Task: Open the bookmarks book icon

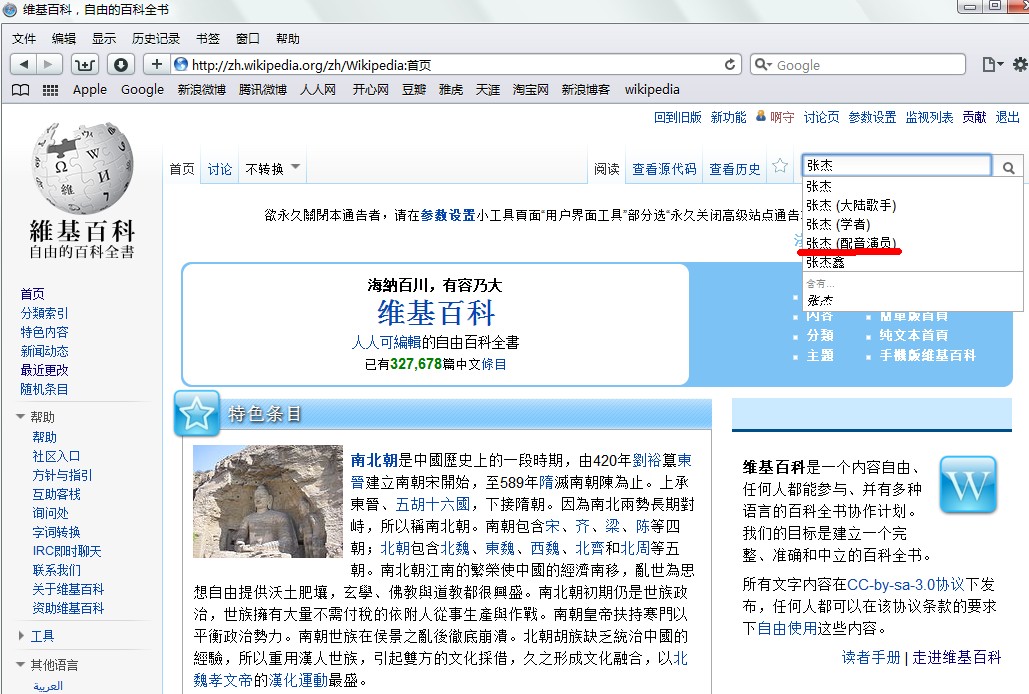Action: tap(21, 90)
